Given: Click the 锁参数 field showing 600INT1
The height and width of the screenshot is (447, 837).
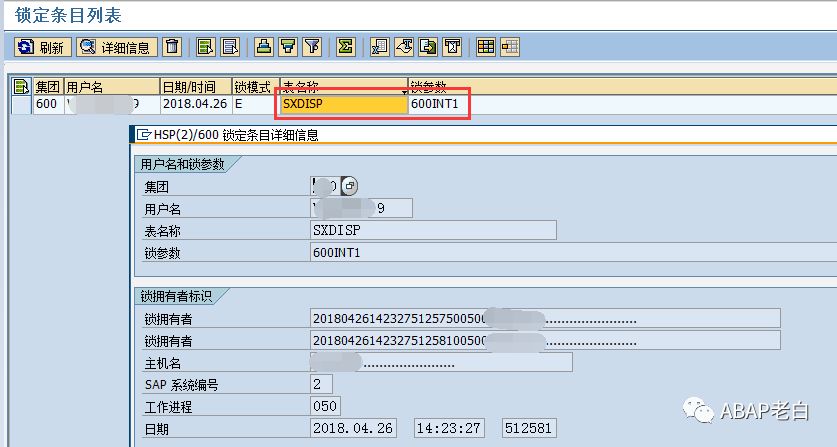Looking at the screenshot, I should (x=574, y=252).
